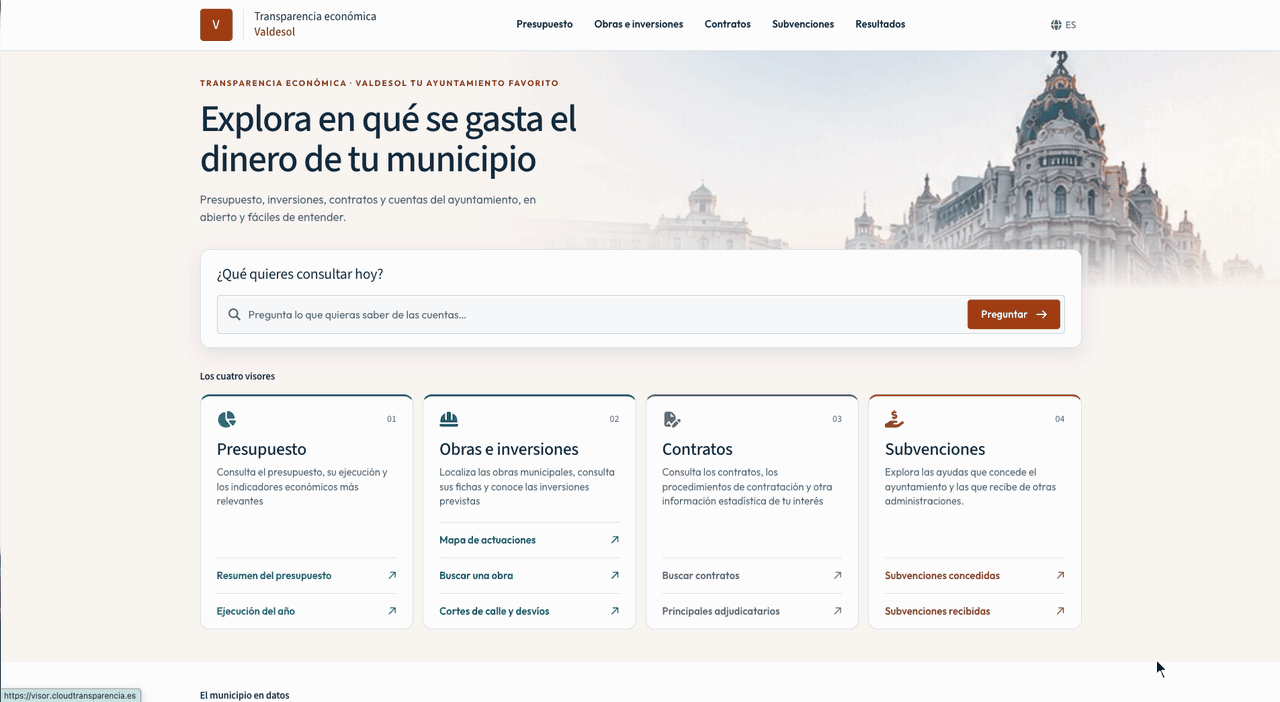Image resolution: width=1280 pixels, height=702 pixels.
Task: Click the Subvenciones card heading
Action: click(x=935, y=450)
